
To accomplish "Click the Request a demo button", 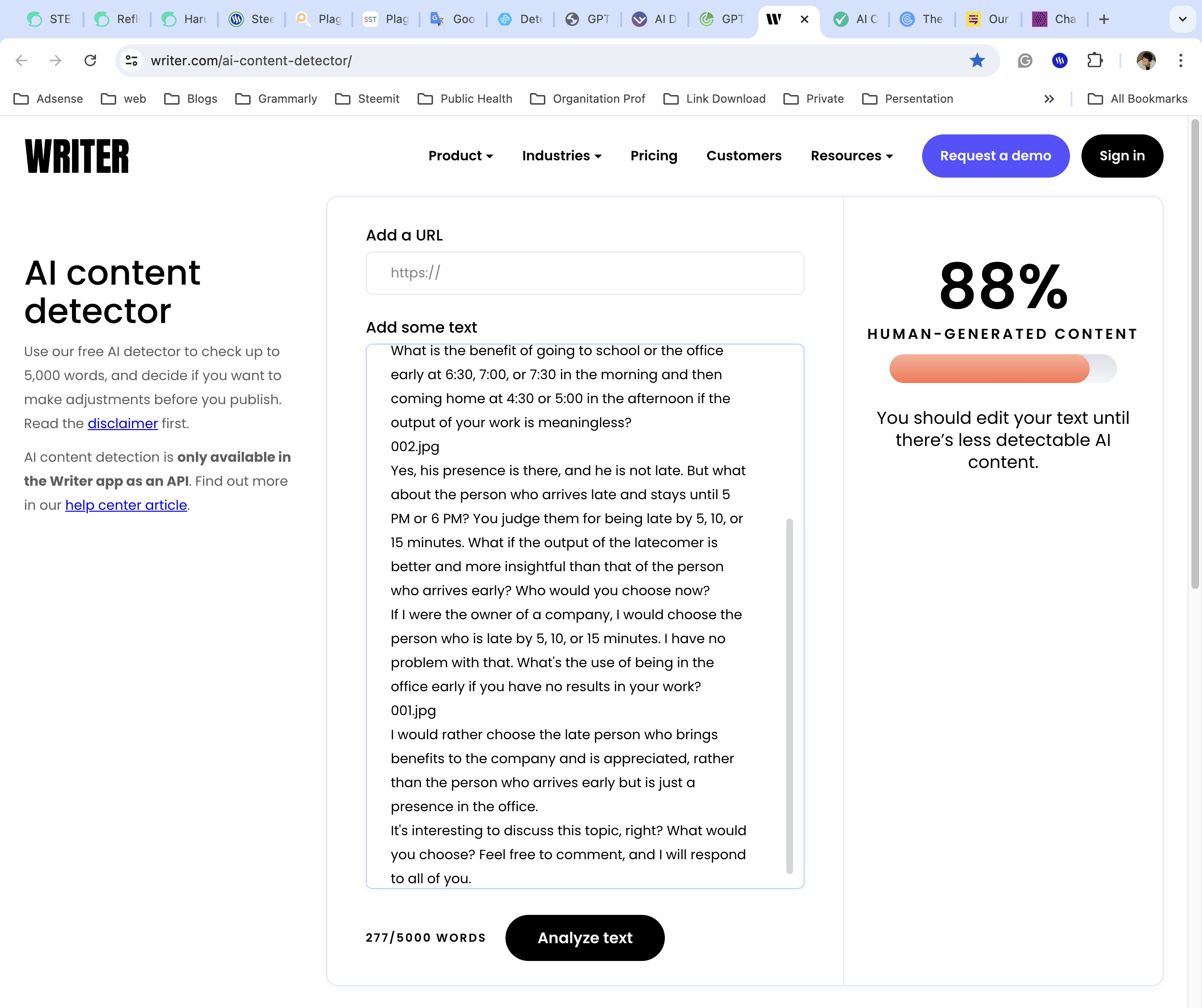I will (x=996, y=156).
